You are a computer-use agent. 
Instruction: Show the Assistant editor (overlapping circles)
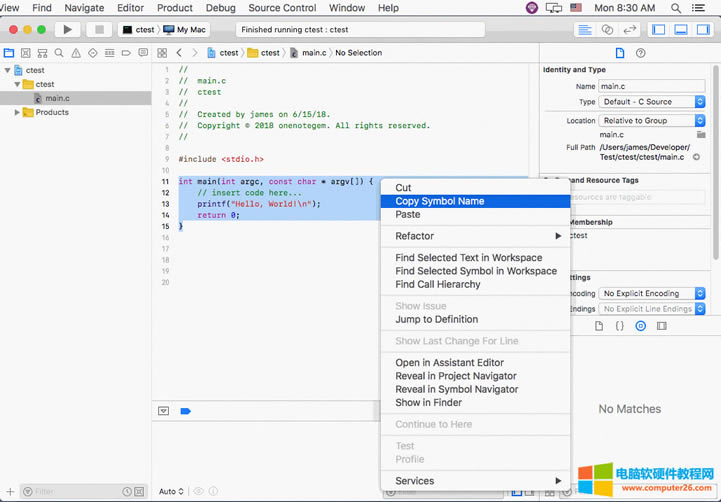608,30
